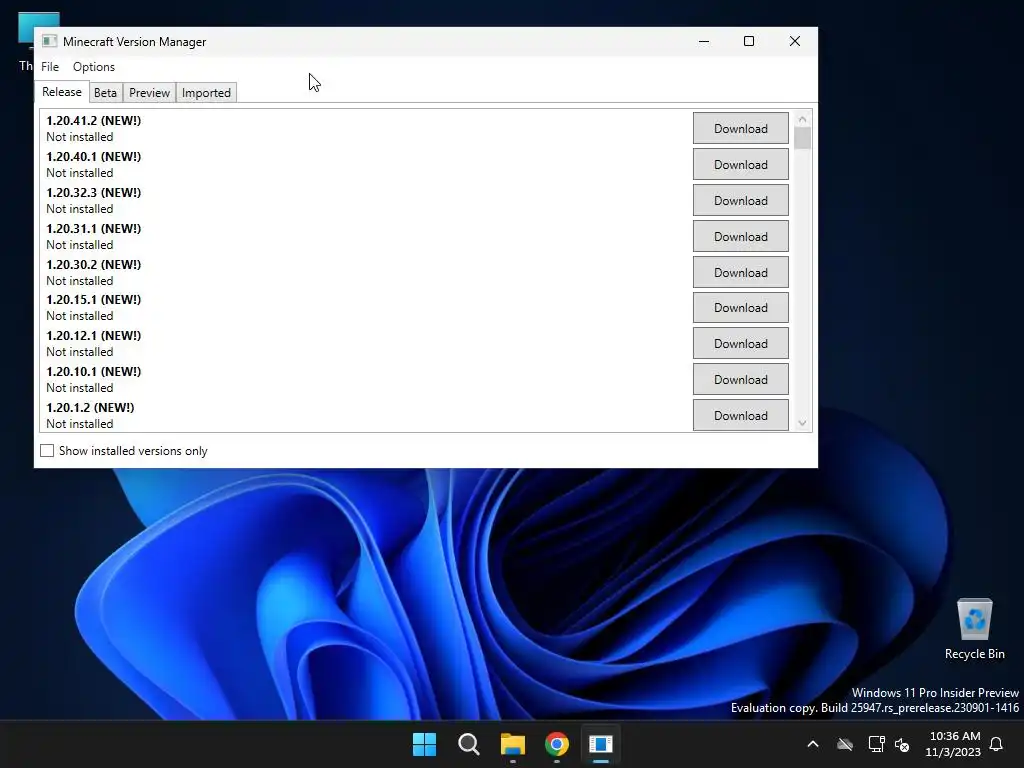Maximize the Minecraft Version Manager window
The image size is (1024, 768).
coord(749,41)
